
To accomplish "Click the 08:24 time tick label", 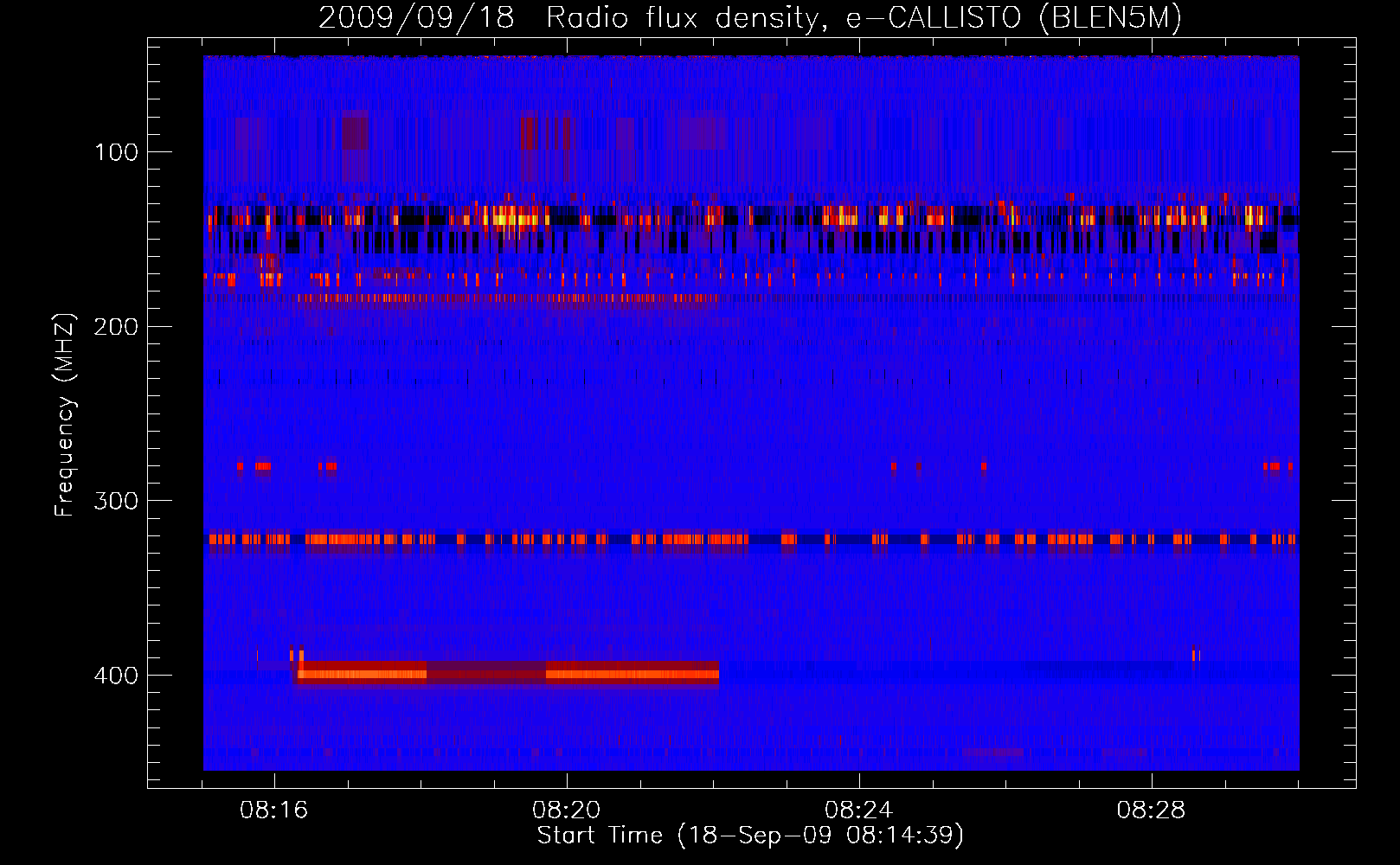I will click(x=859, y=811).
